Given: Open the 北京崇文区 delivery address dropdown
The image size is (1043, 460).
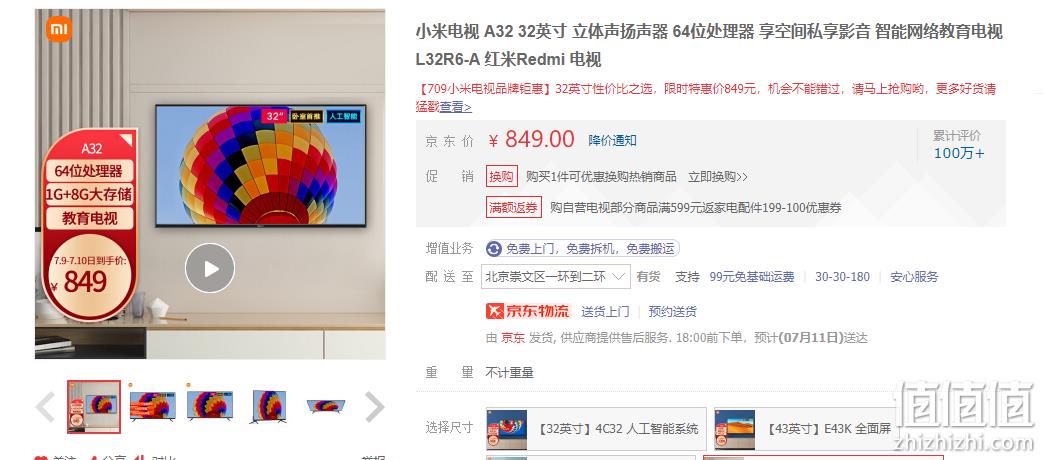Looking at the screenshot, I should [x=555, y=277].
